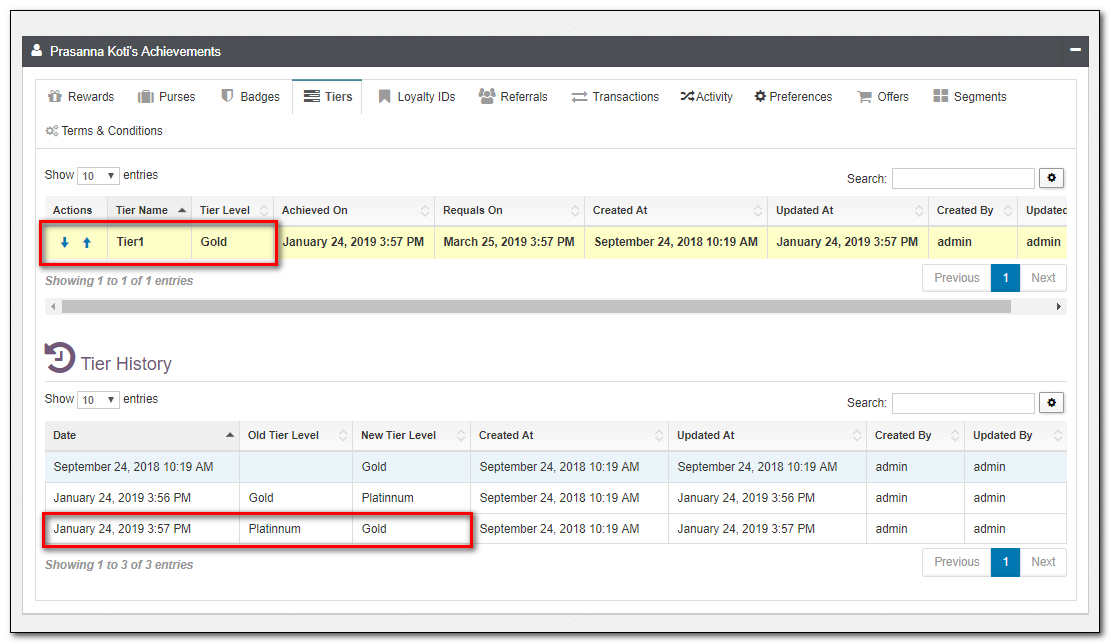Click Next in Tiers table pagination
This screenshot has height=644, width=1111.
[x=1043, y=278]
